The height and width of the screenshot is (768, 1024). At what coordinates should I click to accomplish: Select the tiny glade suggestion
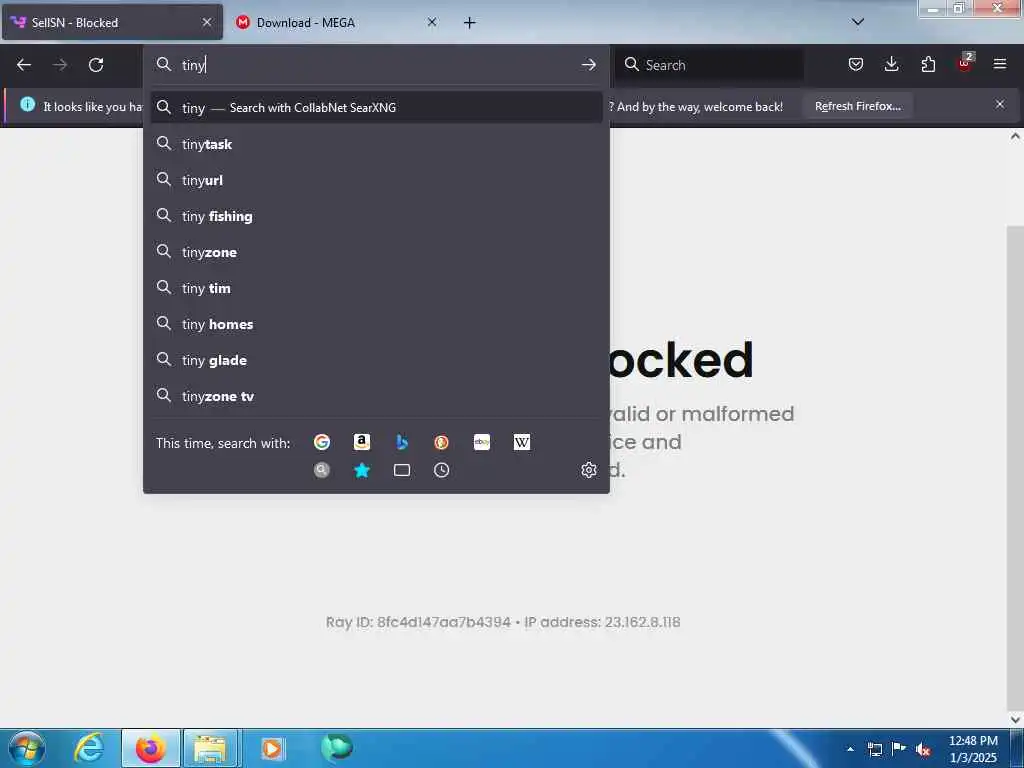376,360
